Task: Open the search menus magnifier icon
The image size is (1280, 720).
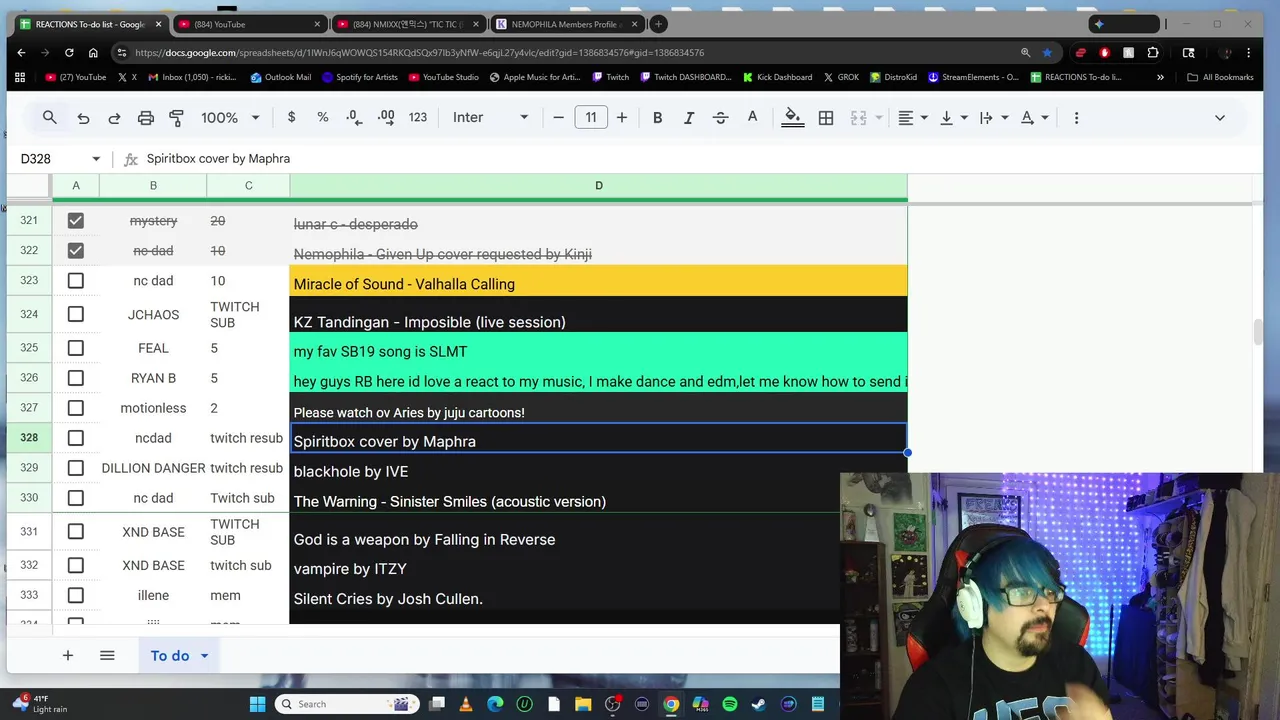Action: pyautogui.click(x=49, y=117)
